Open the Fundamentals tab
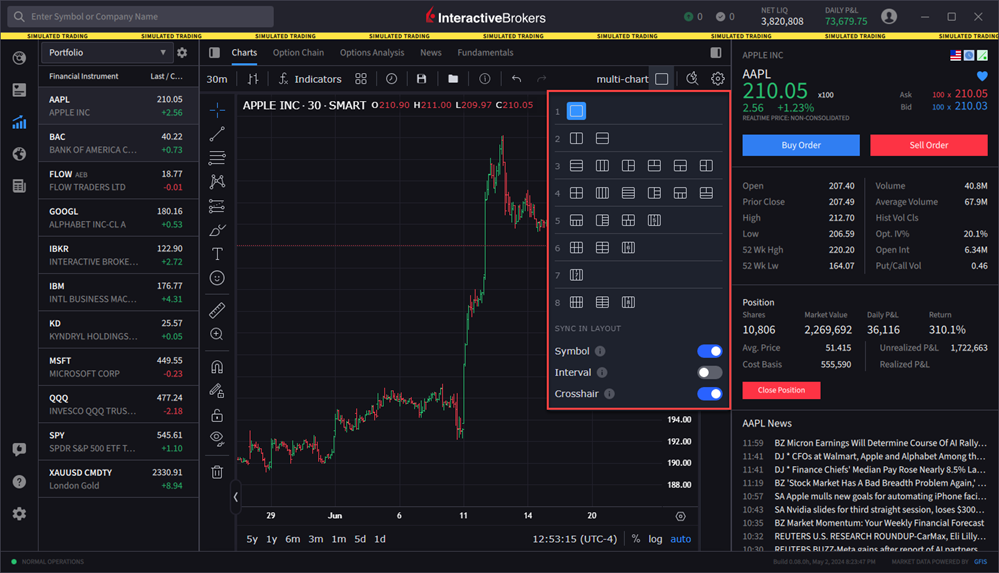Screen dimensions: 999x573 (x=485, y=53)
